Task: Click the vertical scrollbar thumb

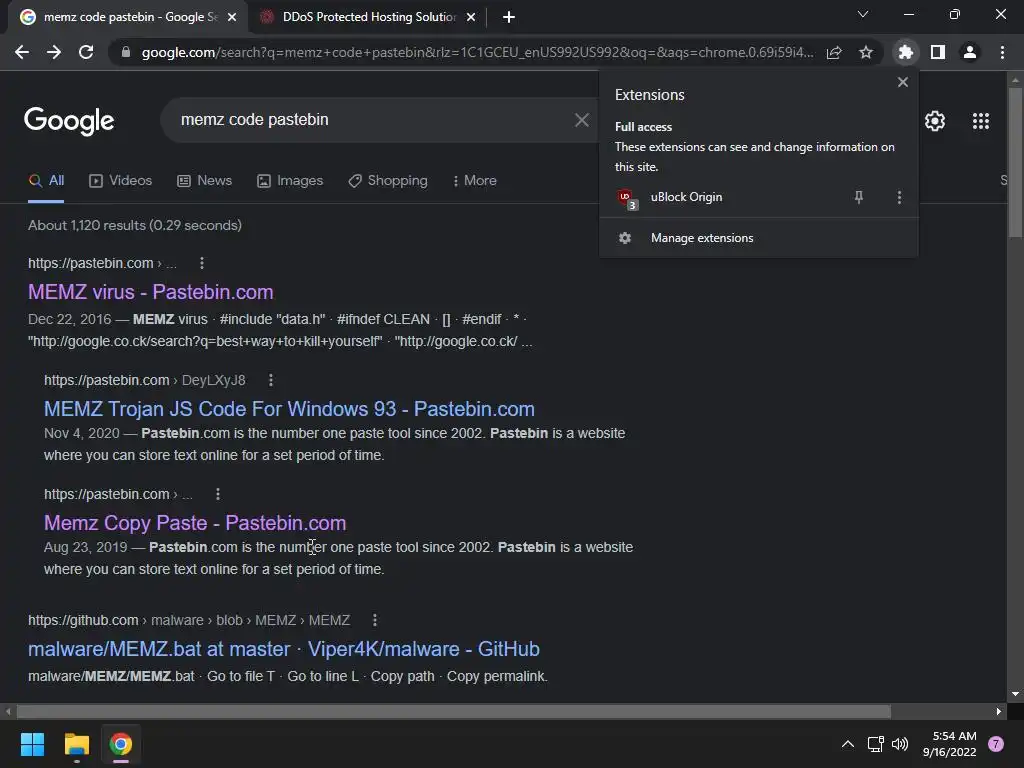Action: click(1015, 163)
